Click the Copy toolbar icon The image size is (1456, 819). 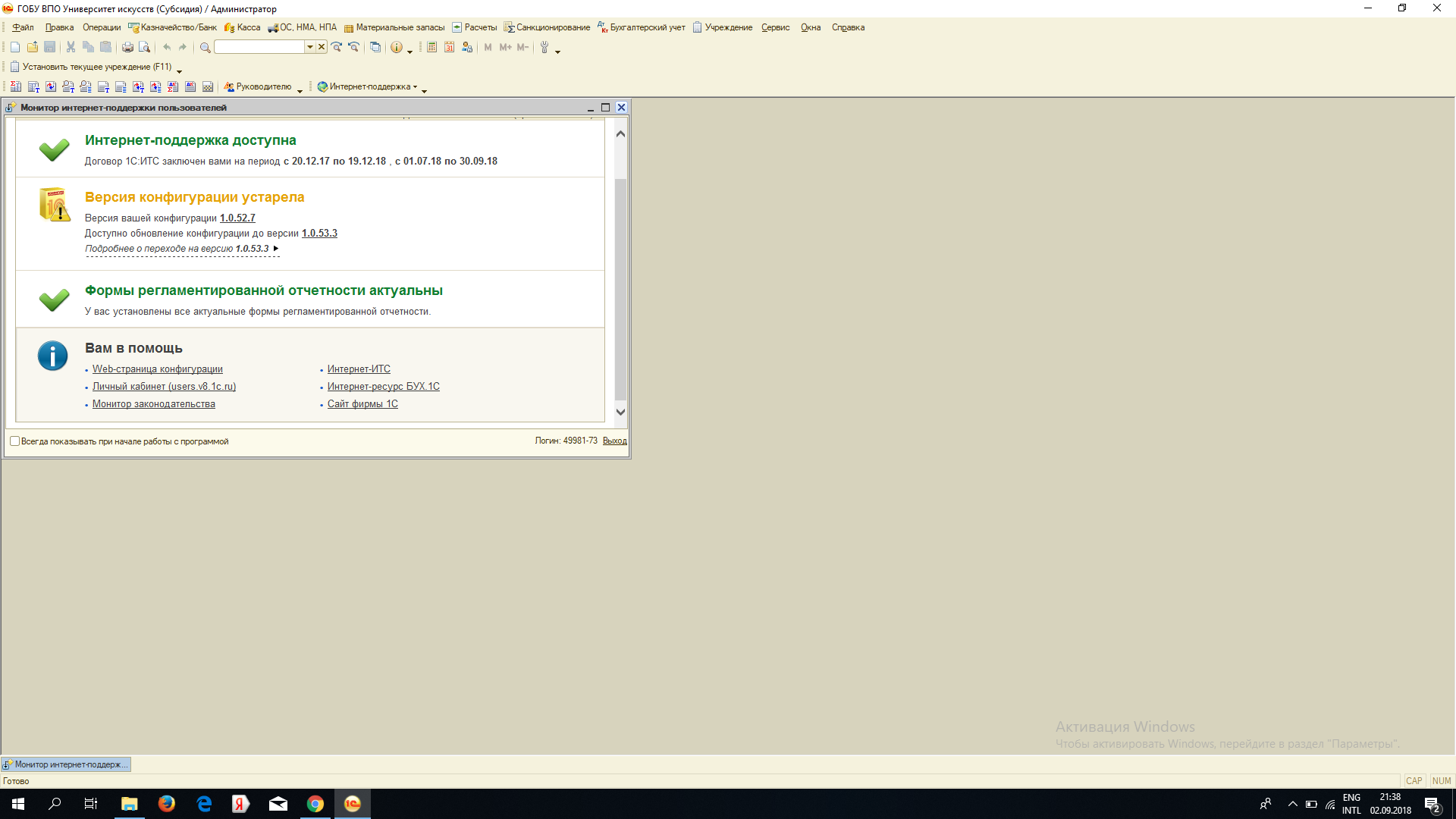(88, 47)
